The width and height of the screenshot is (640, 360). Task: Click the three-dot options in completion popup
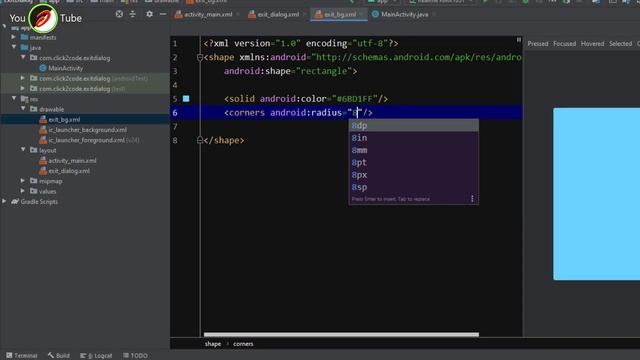(x=472, y=199)
